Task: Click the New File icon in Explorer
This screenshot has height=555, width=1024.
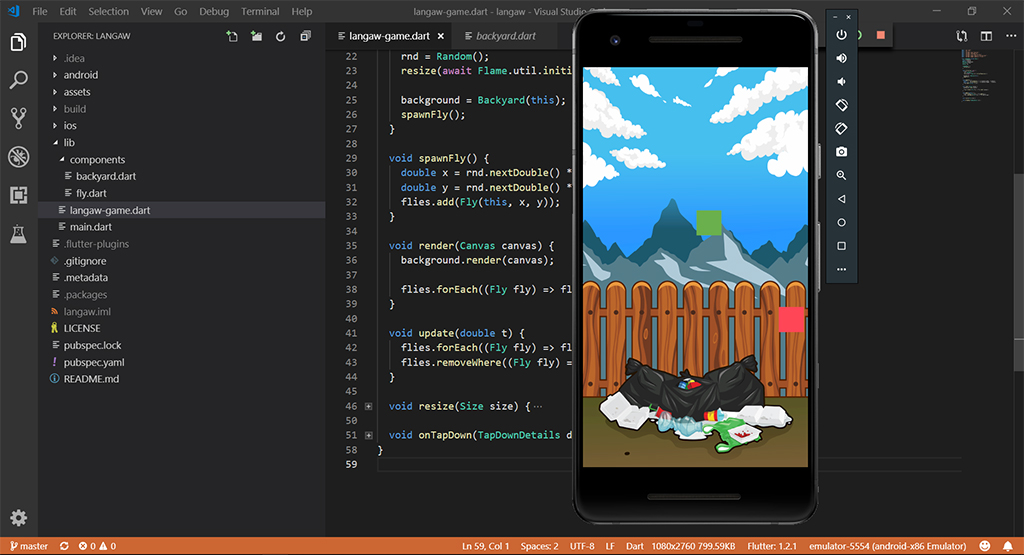Action: pyautogui.click(x=232, y=37)
